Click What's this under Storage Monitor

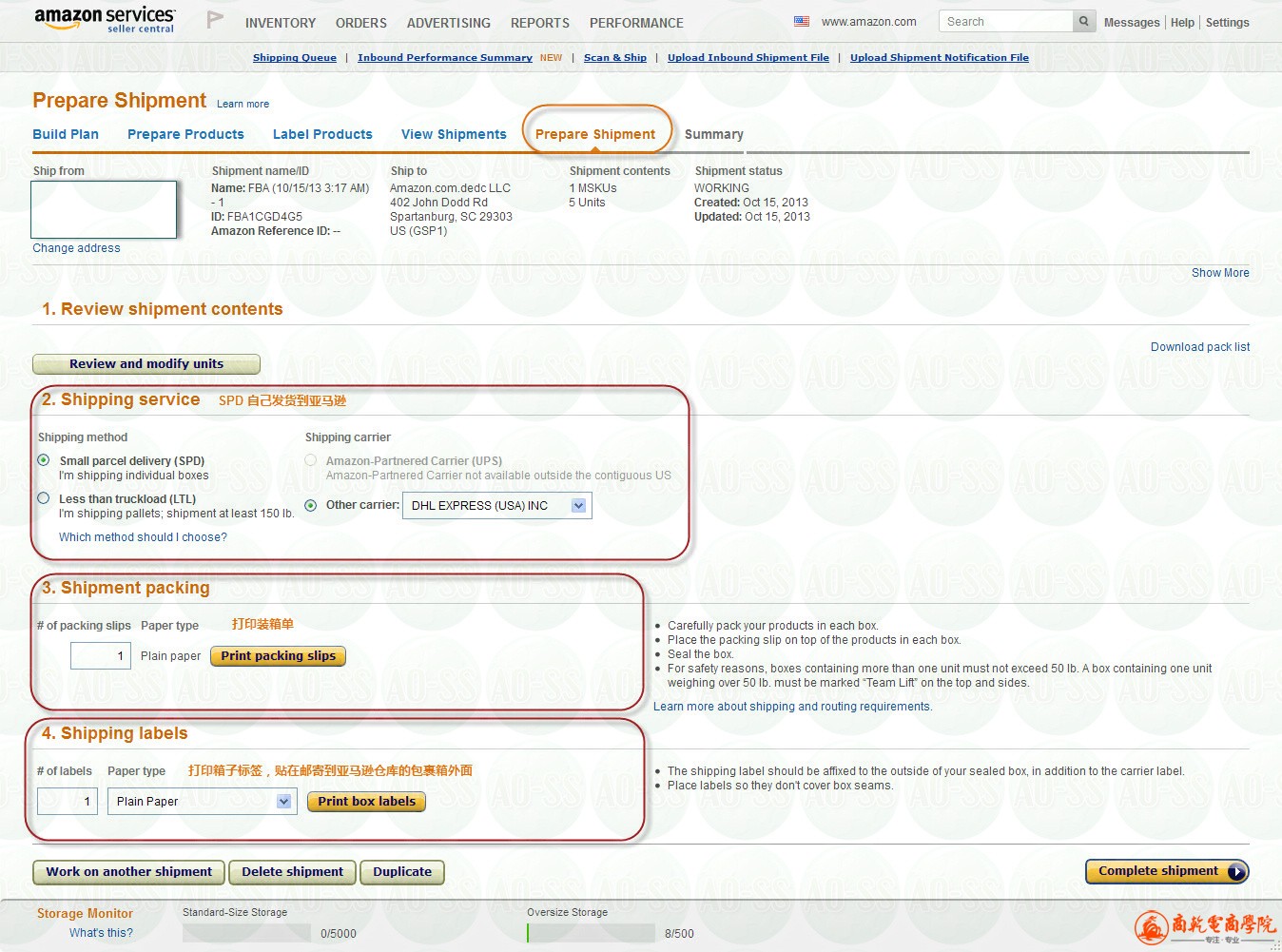(x=101, y=933)
